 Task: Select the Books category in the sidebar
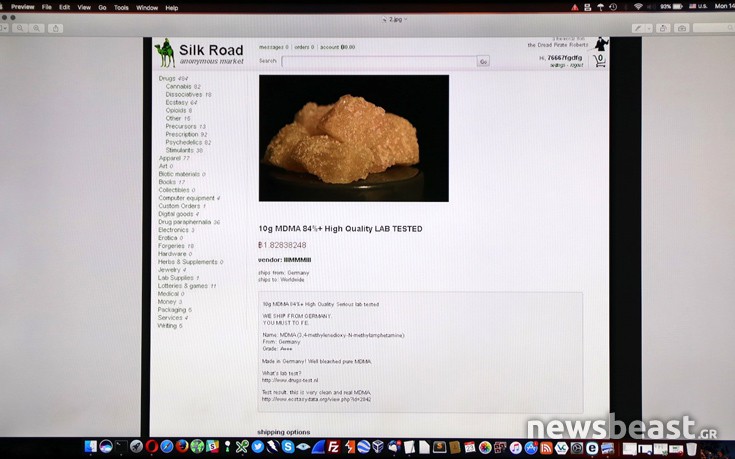[167, 182]
